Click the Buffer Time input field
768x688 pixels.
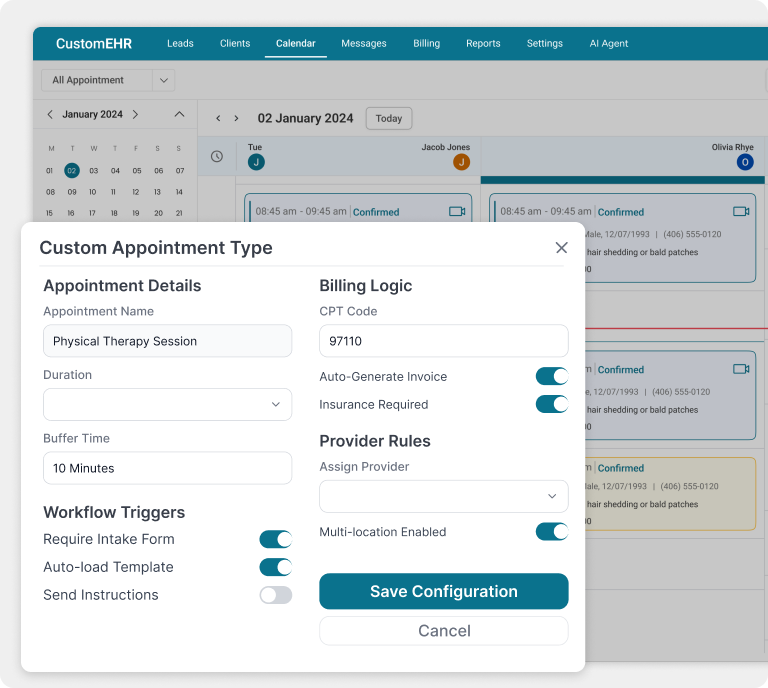(x=168, y=468)
